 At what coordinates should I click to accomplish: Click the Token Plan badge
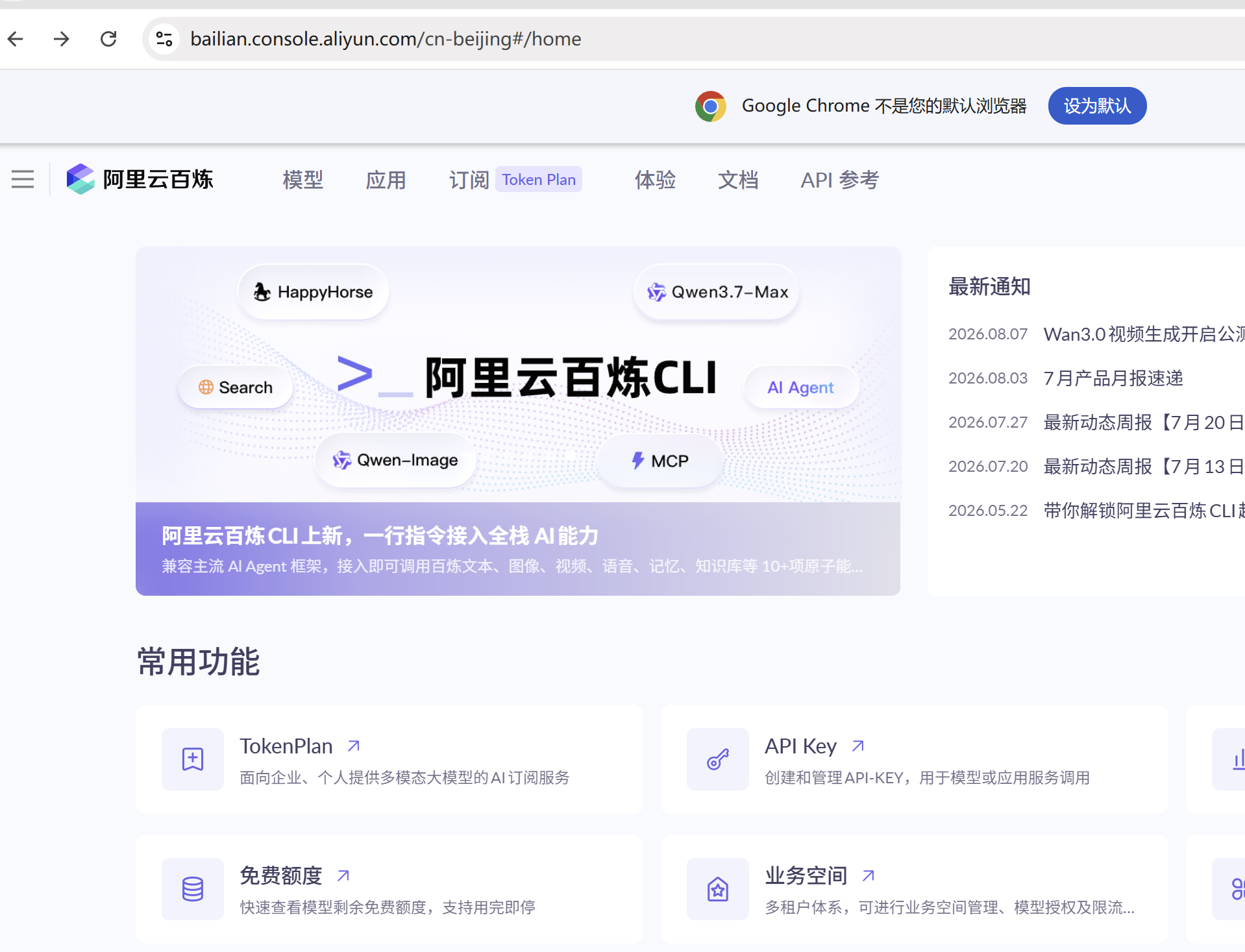point(539,180)
